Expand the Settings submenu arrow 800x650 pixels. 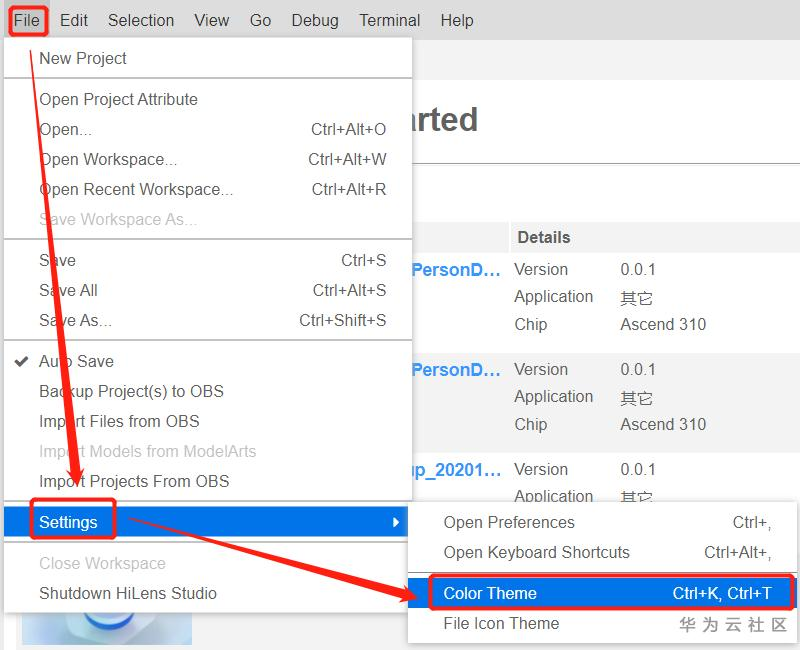click(x=396, y=522)
